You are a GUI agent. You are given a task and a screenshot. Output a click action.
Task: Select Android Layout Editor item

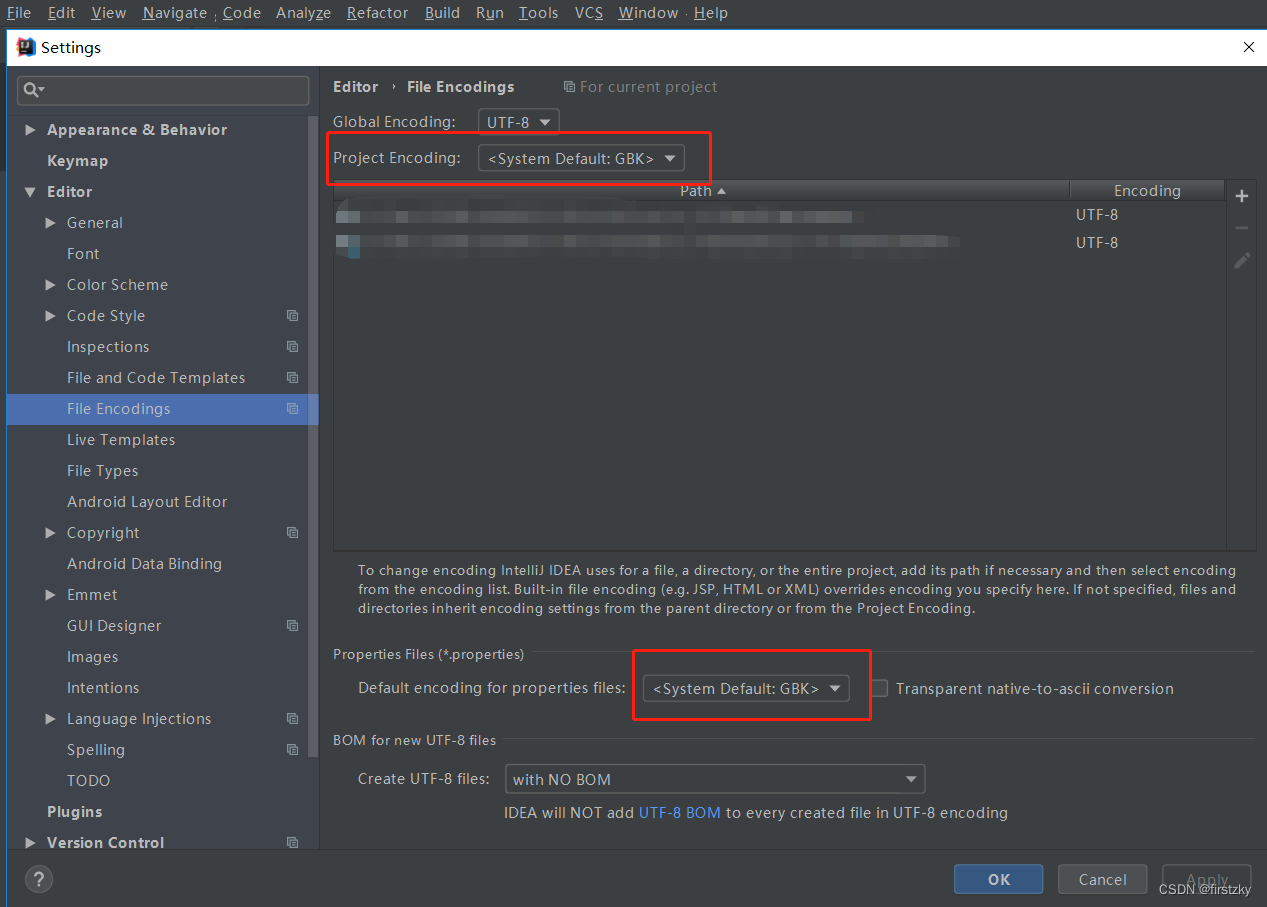[x=147, y=502]
